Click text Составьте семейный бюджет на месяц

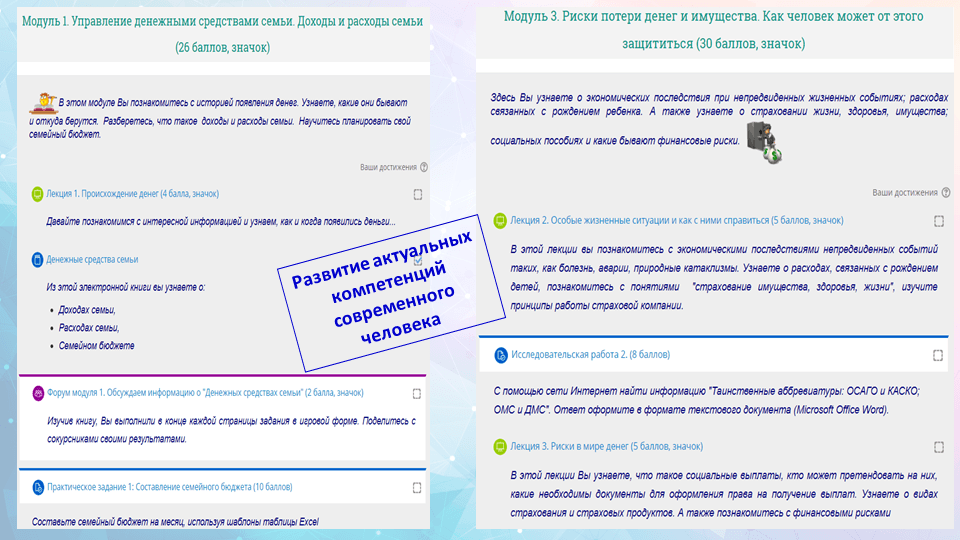coord(175,522)
